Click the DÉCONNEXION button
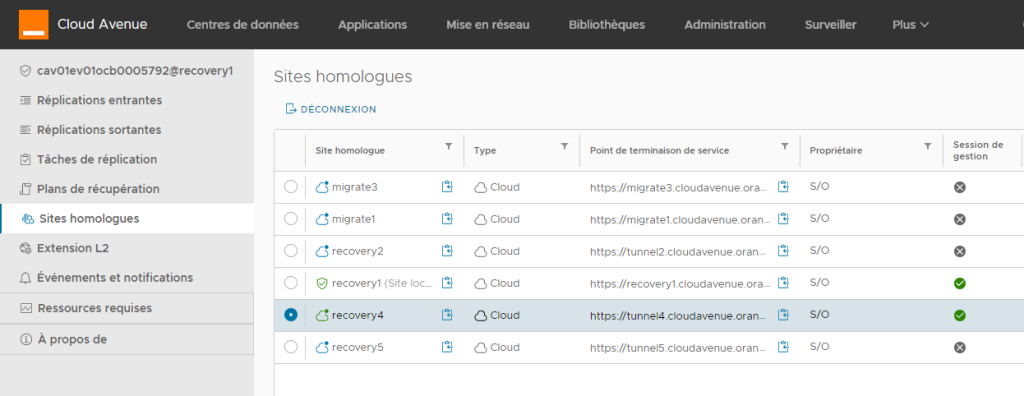The height and width of the screenshot is (396, 1024). 330,109
